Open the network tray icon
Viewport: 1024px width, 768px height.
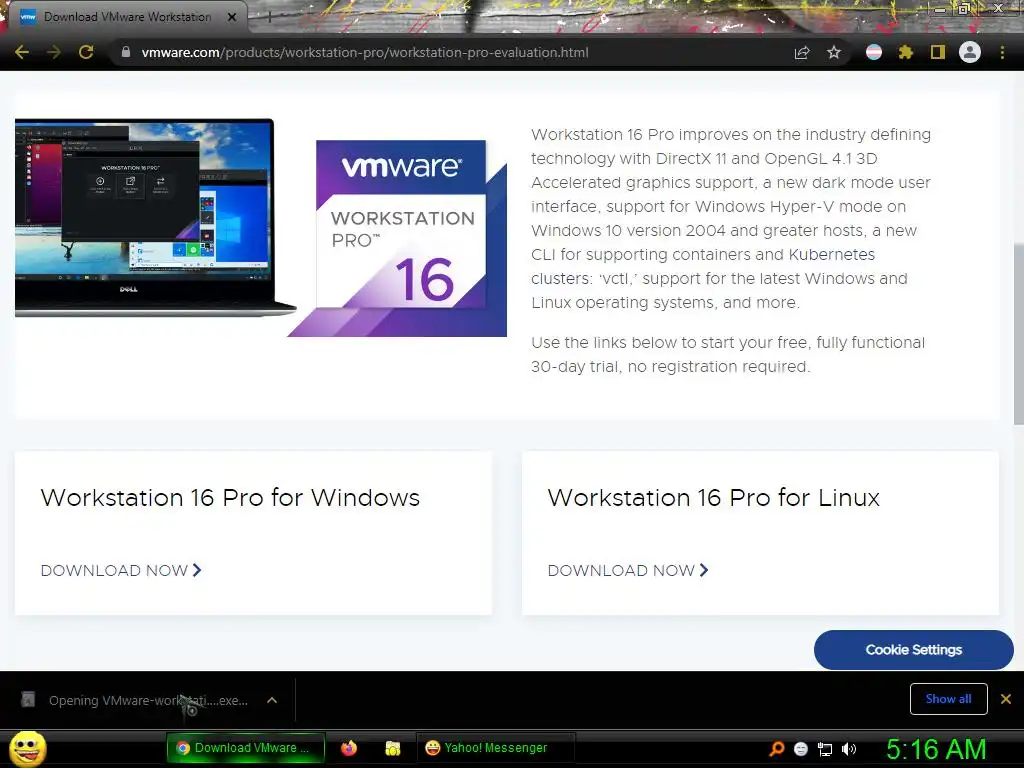pos(825,749)
